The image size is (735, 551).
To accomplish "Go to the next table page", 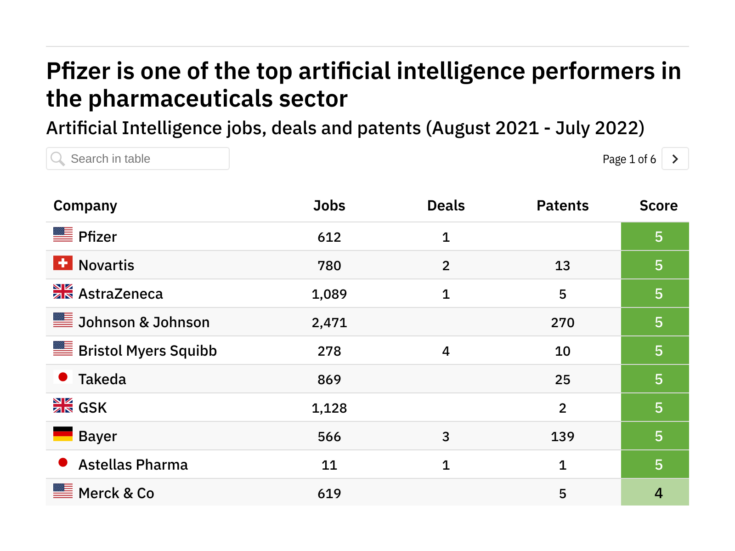I will tap(676, 159).
